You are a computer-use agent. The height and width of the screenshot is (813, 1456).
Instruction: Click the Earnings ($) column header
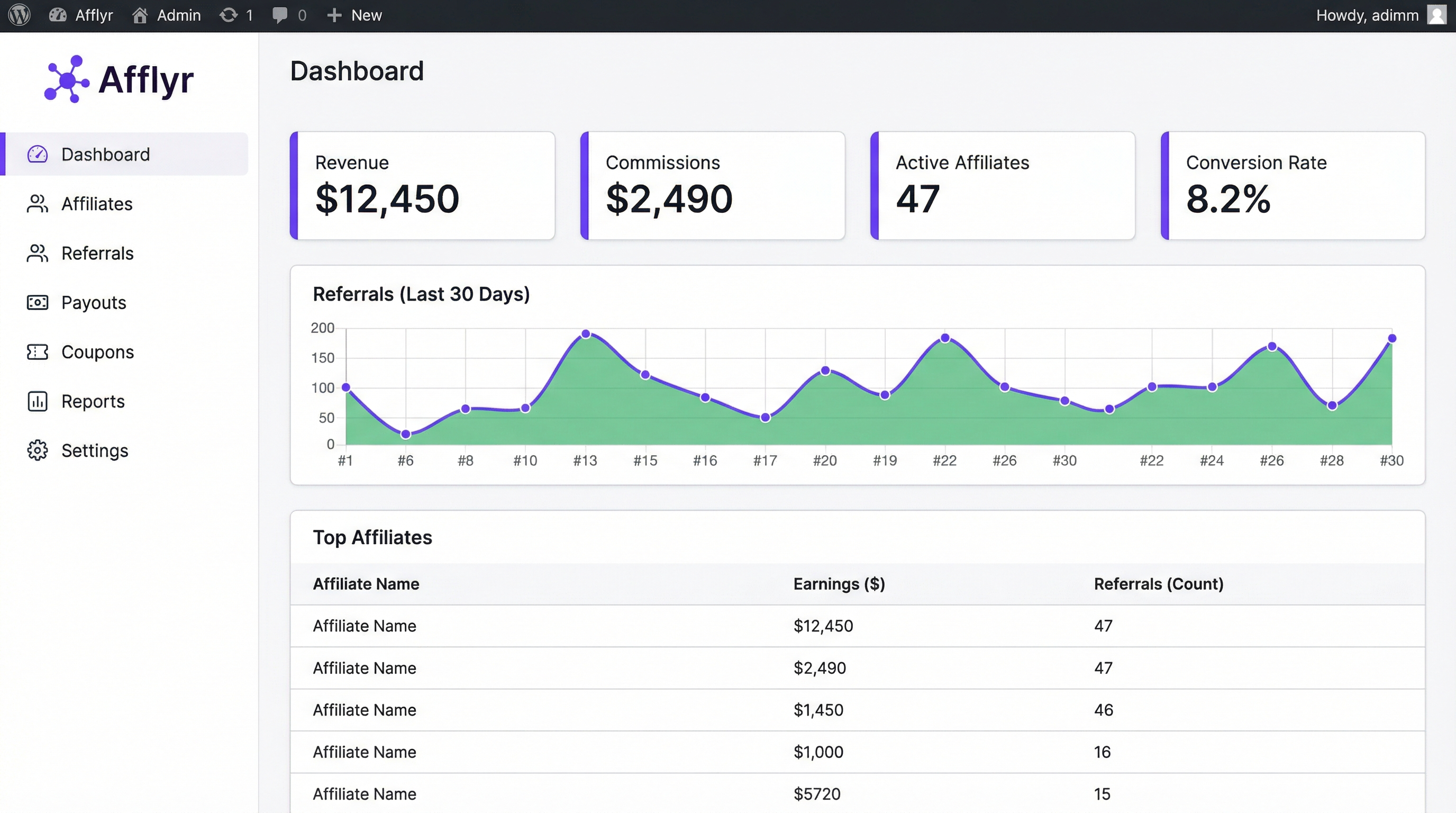[839, 583]
